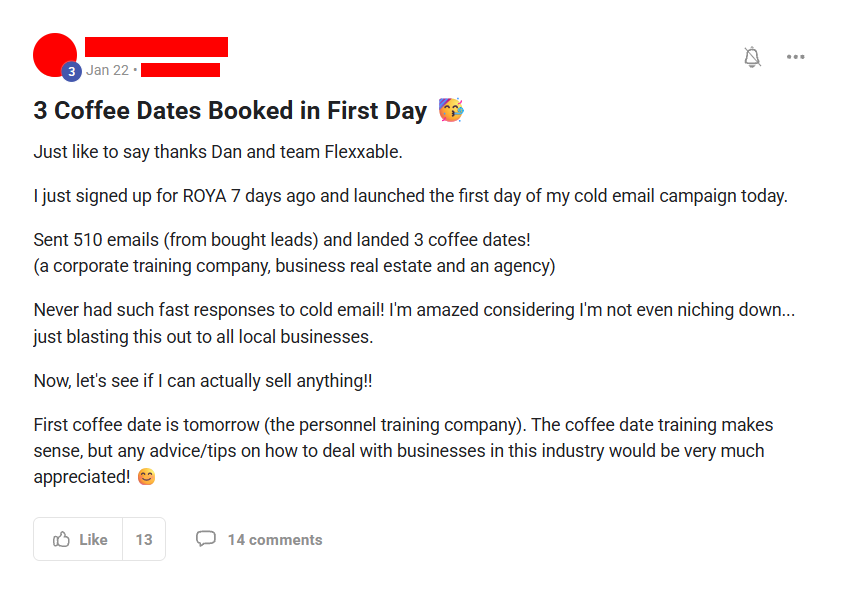Open the redacted author name link
This screenshot has height=594, width=856.
pos(156,47)
